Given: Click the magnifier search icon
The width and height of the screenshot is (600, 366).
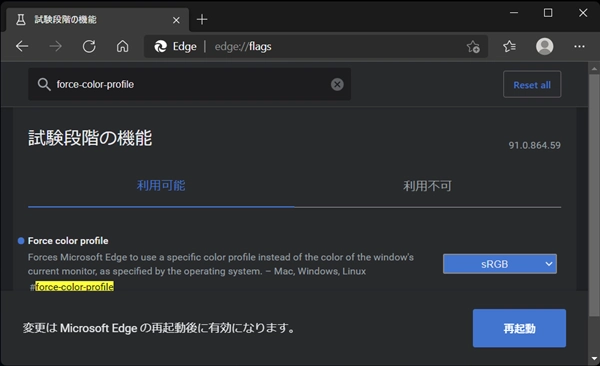Looking at the screenshot, I should click(x=44, y=84).
